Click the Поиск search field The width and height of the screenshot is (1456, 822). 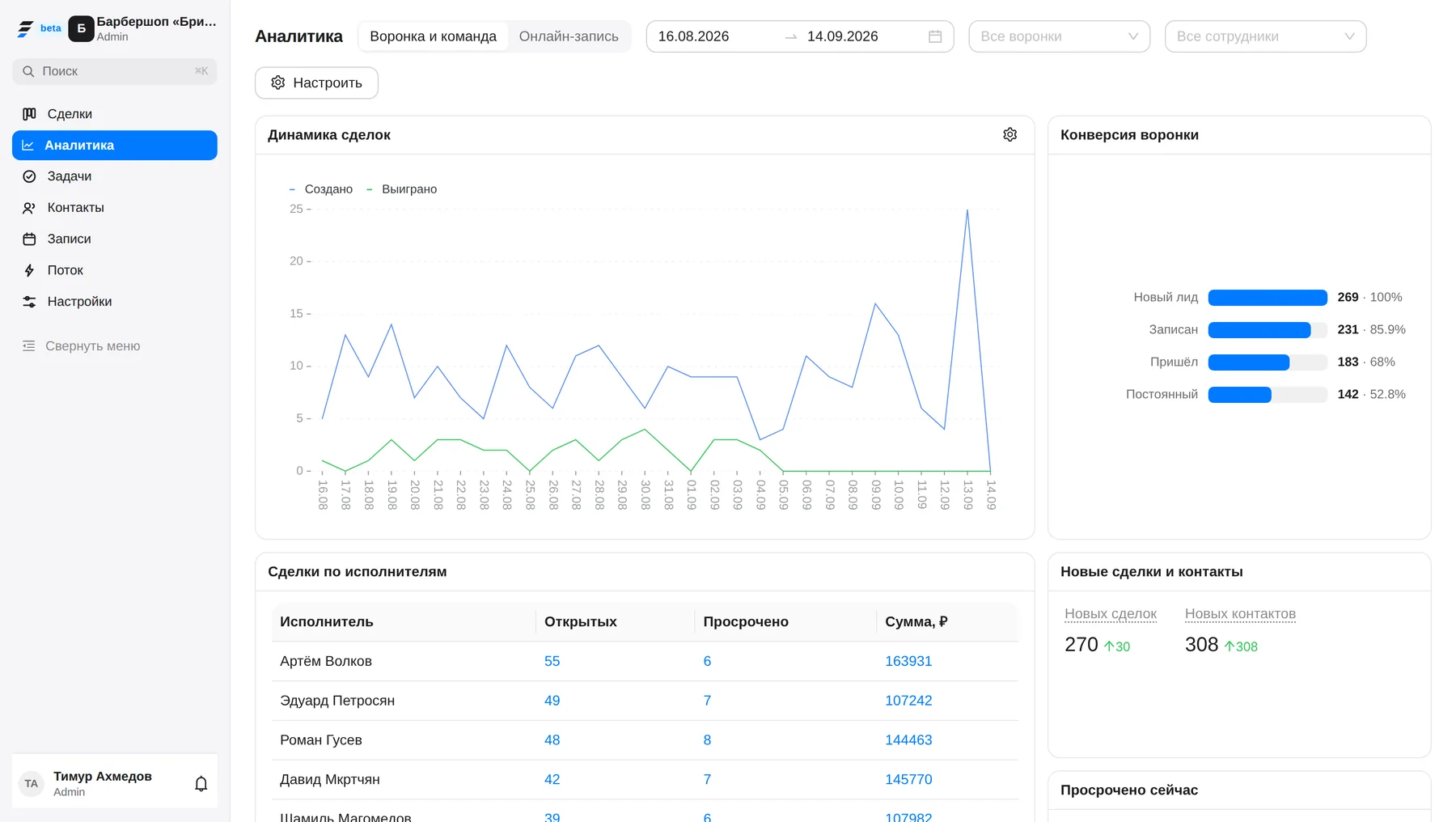[115, 71]
